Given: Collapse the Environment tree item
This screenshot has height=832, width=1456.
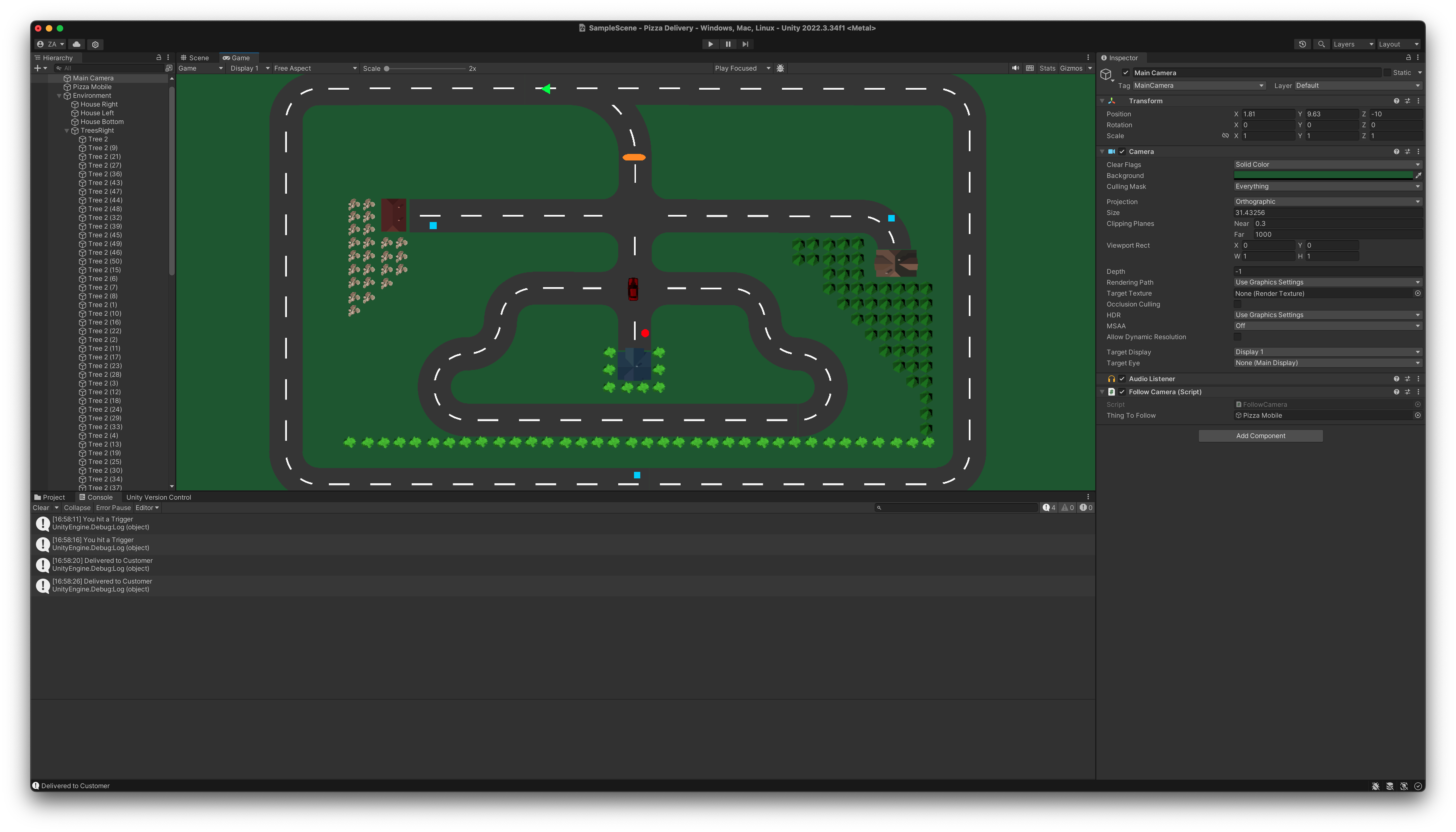Looking at the screenshot, I should pos(59,96).
